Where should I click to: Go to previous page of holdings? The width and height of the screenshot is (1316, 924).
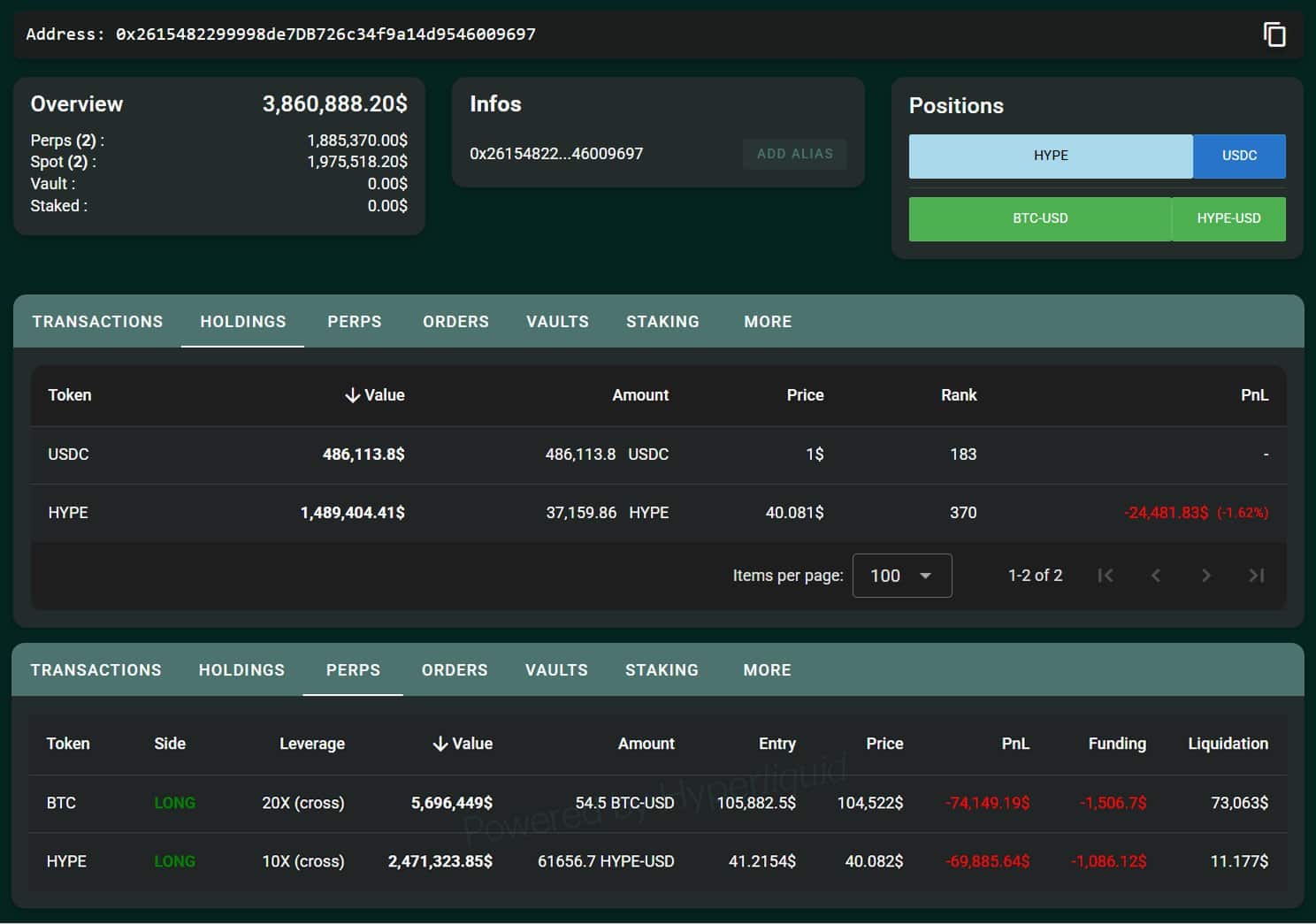(x=1155, y=576)
